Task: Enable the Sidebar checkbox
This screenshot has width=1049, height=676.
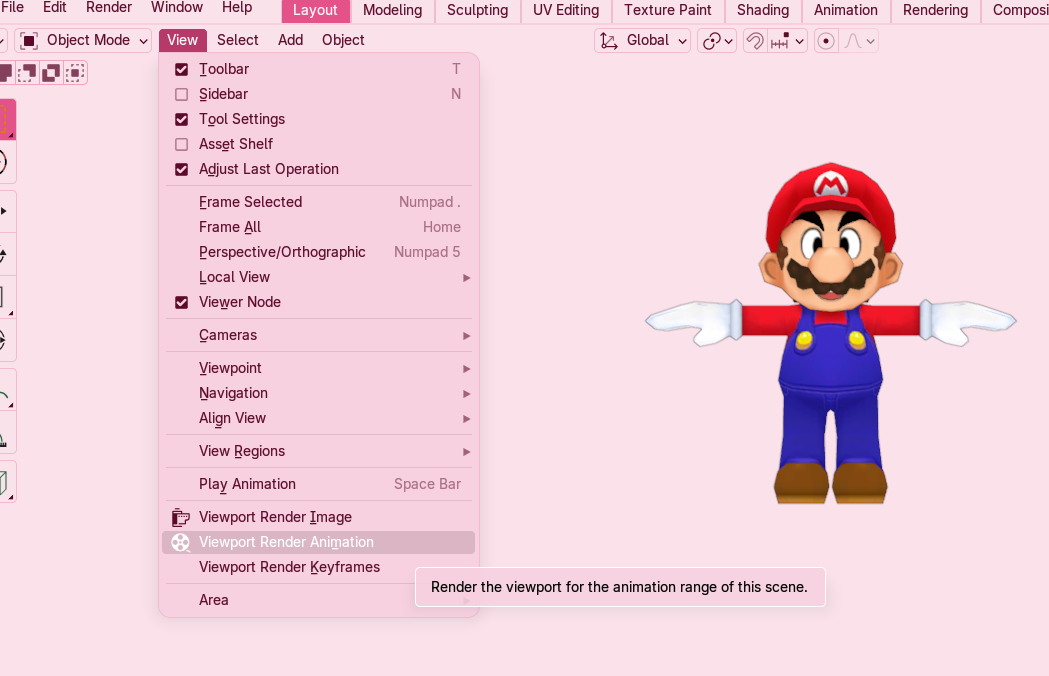Action: pos(181,94)
